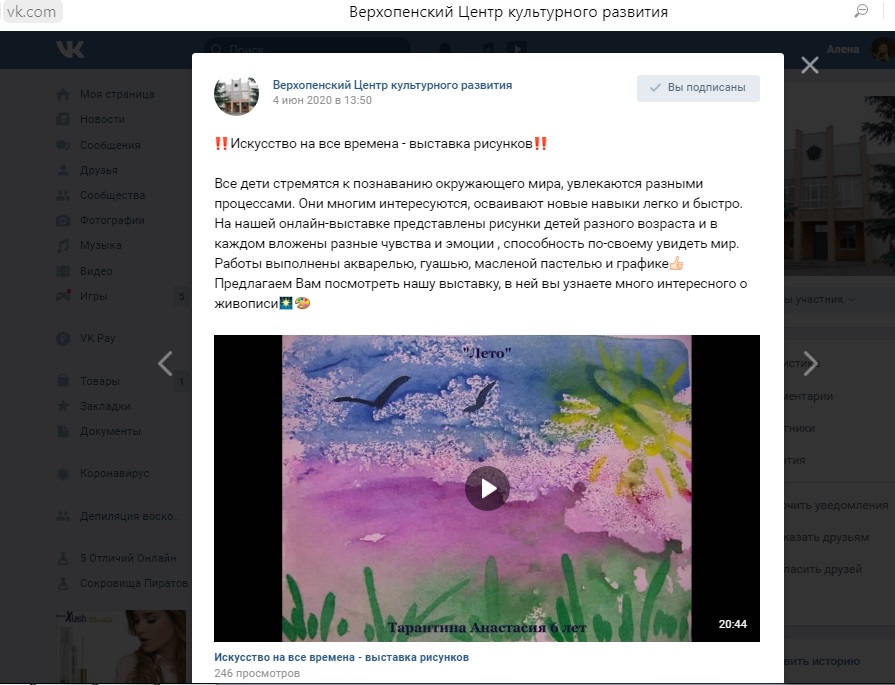
Task: Open the group avatar in post header
Action: pyautogui.click(x=236, y=93)
